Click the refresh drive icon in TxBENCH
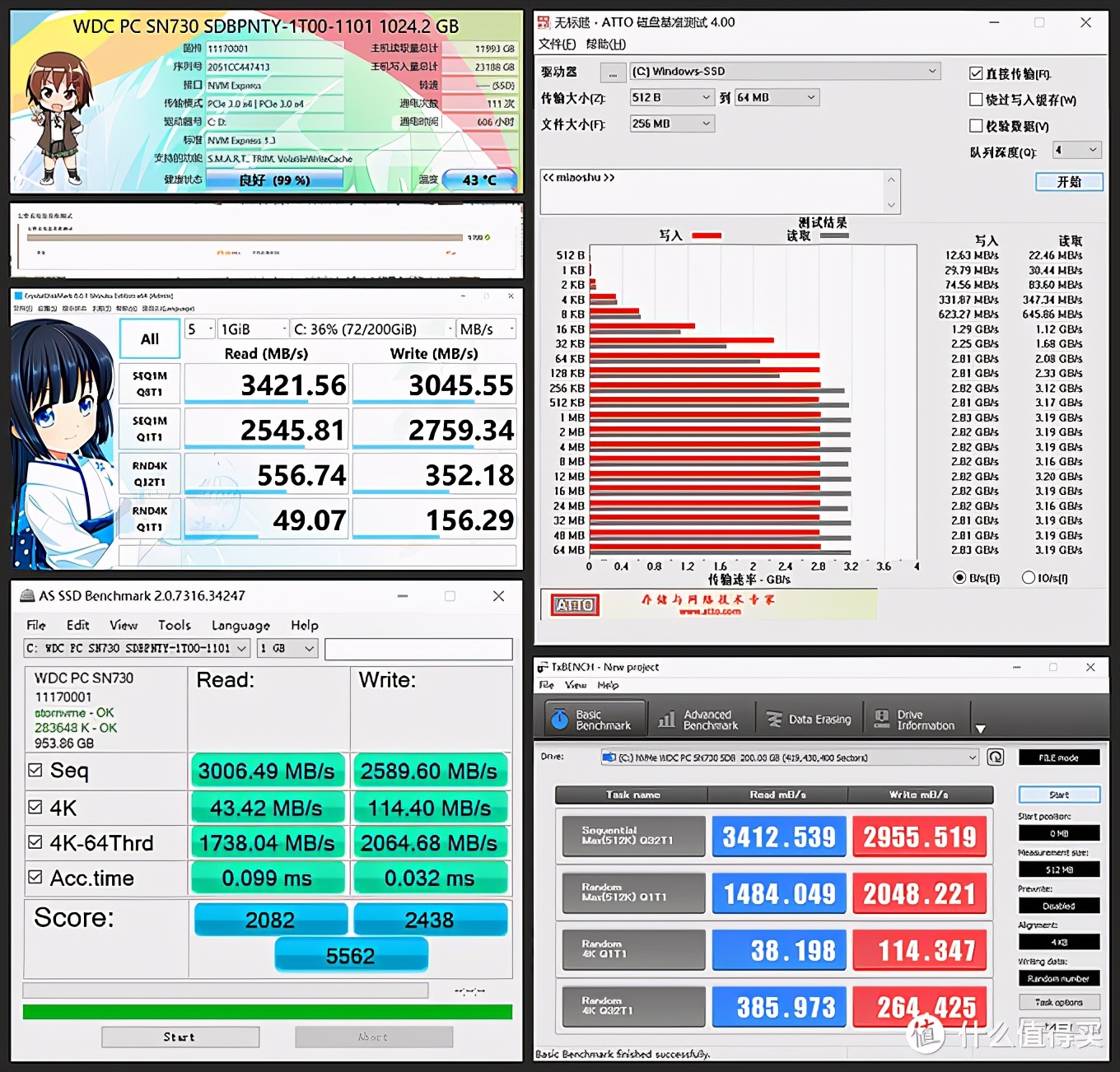Viewport: 1120px width, 1072px height. click(x=996, y=757)
